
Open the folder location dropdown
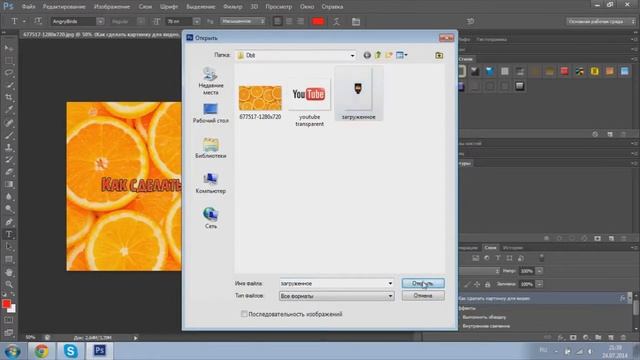click(352, 56)
